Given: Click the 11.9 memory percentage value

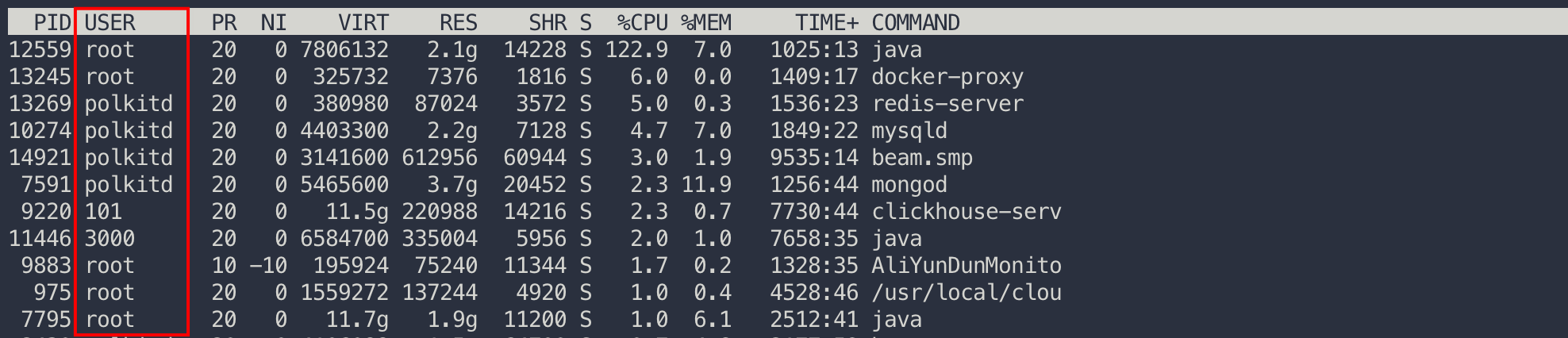Looking at the screenshot, I should pyautogui.click(x=705, y=185).
